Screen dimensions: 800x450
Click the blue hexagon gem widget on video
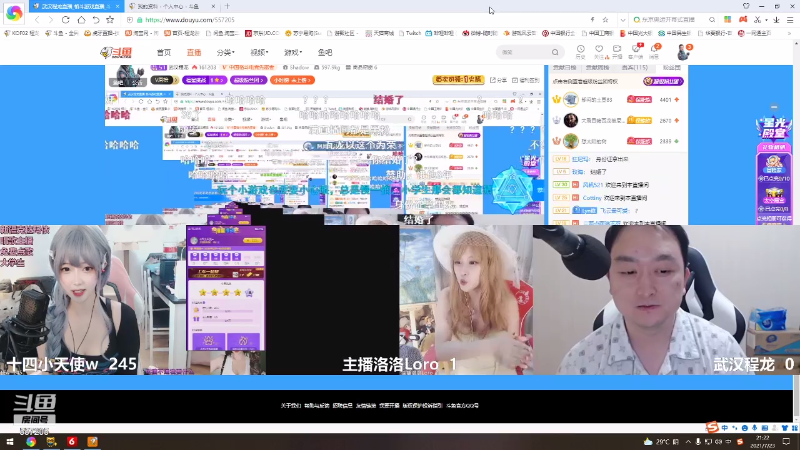pyautogui.click(x=511, y=189)
